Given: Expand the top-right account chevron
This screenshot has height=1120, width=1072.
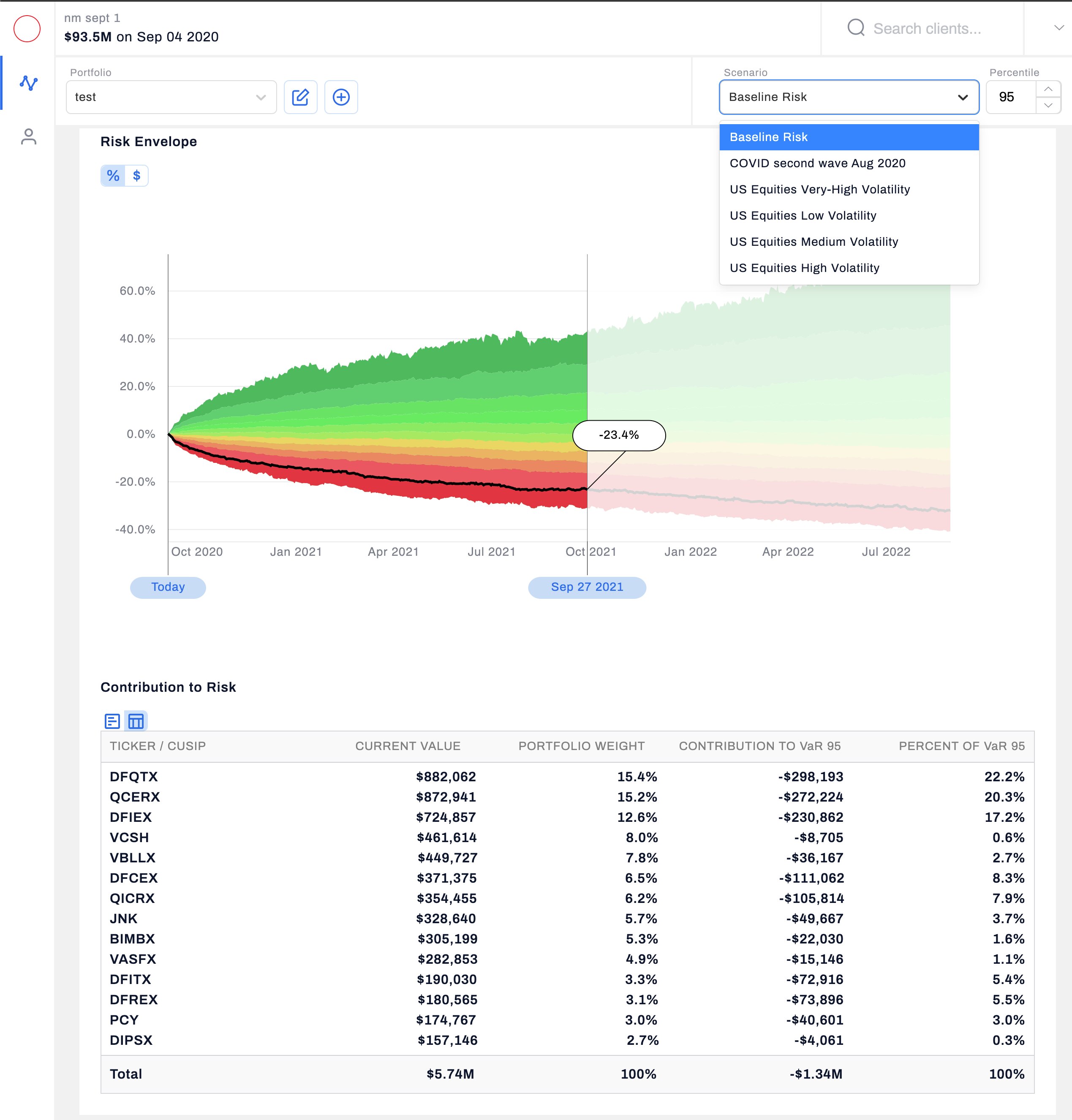Looking at the screenshot, I should [x=1059, y=27].
